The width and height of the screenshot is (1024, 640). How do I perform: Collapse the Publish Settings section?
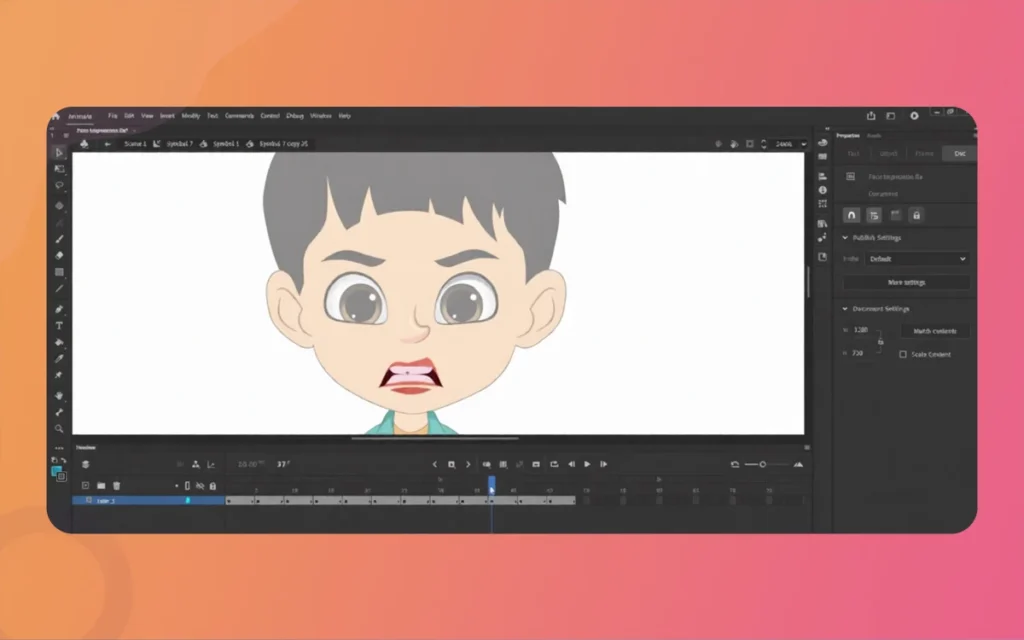tap(845, 238)
